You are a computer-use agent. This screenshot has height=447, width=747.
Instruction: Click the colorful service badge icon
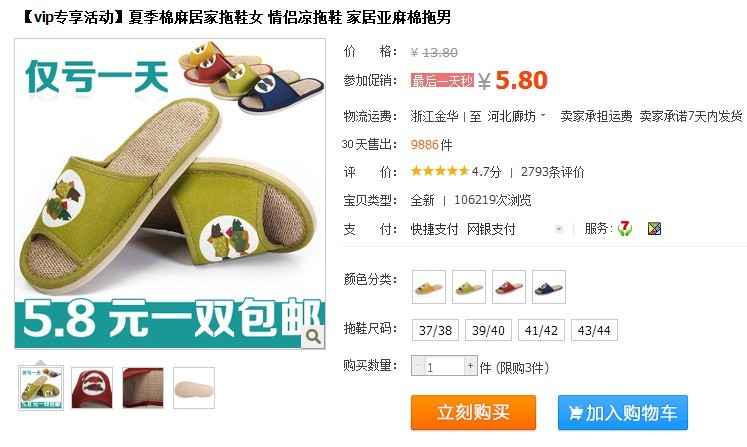pyautogui.click(x=655, y=229)
